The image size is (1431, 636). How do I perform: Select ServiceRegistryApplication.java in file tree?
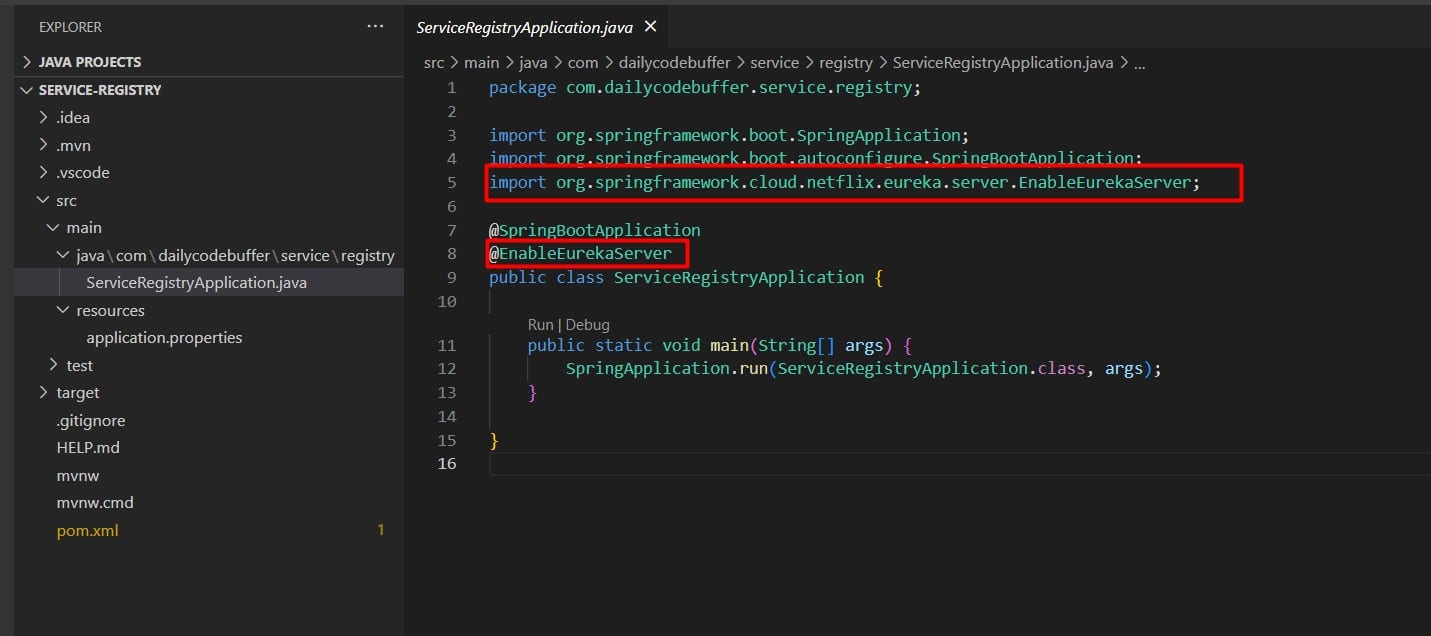pos(196,283)
